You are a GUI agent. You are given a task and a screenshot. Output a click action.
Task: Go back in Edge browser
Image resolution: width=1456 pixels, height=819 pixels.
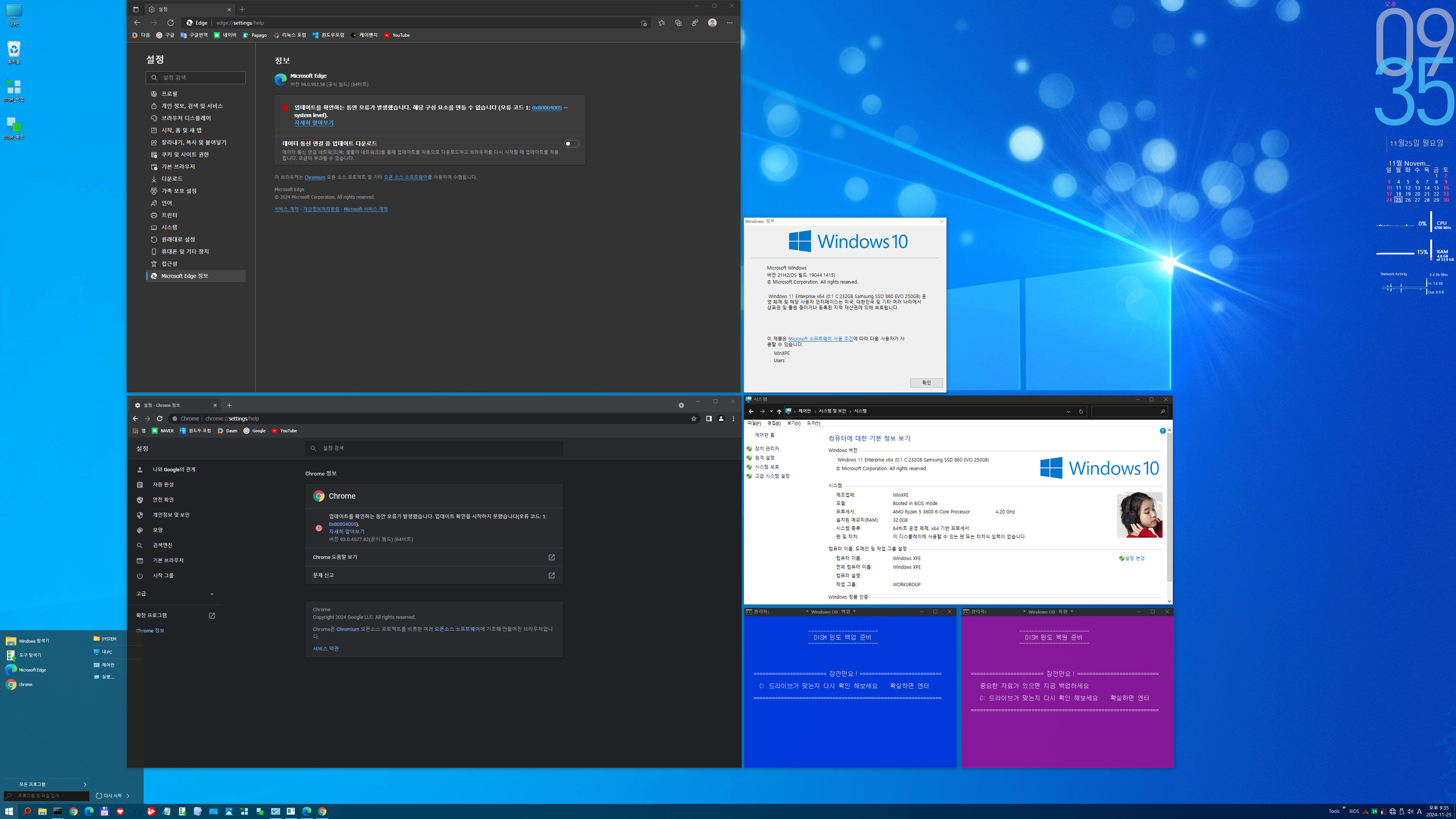137,23
